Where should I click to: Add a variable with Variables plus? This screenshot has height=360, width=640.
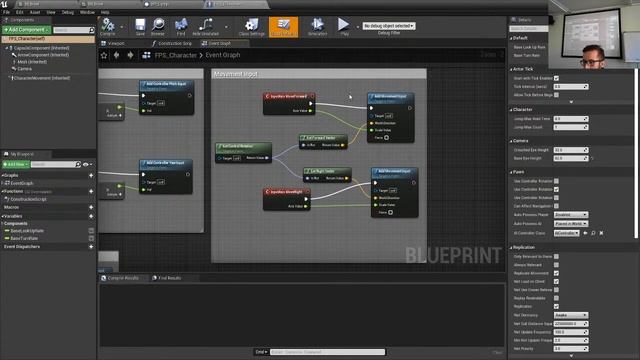(91, 216)
